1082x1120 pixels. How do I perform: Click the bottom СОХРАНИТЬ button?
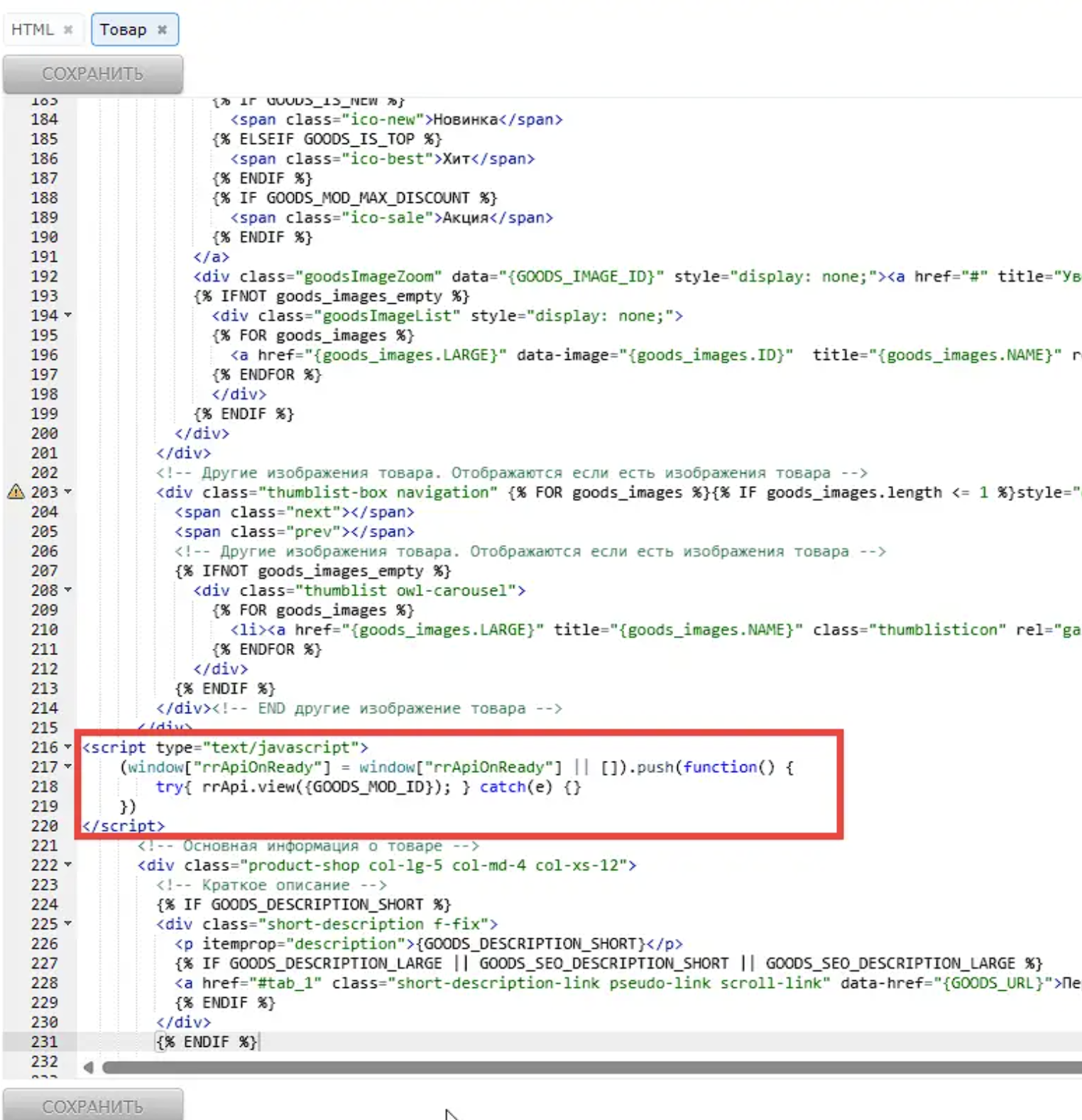point(93,1106)
